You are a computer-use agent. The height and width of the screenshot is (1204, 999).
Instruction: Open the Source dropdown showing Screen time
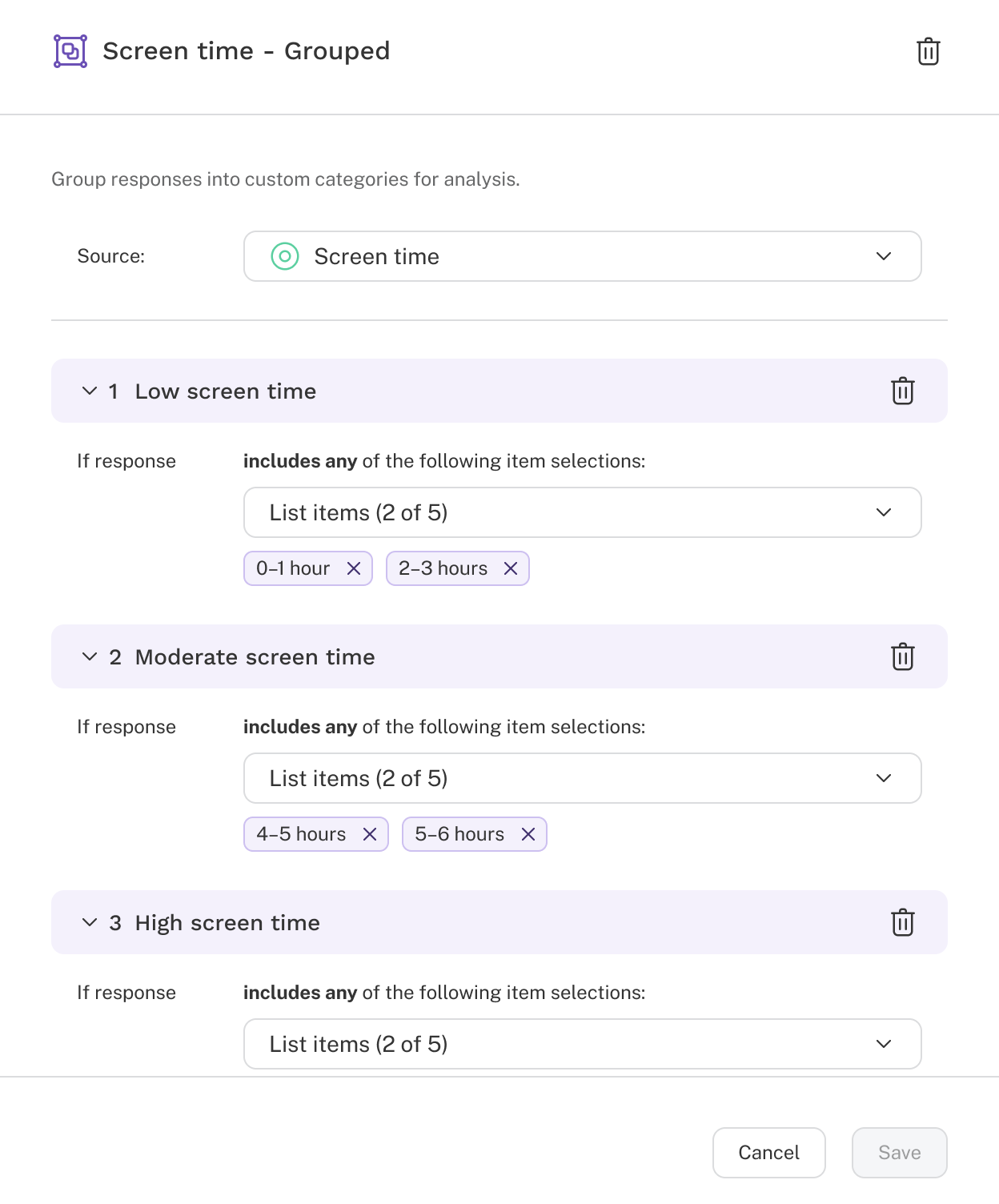583,256
